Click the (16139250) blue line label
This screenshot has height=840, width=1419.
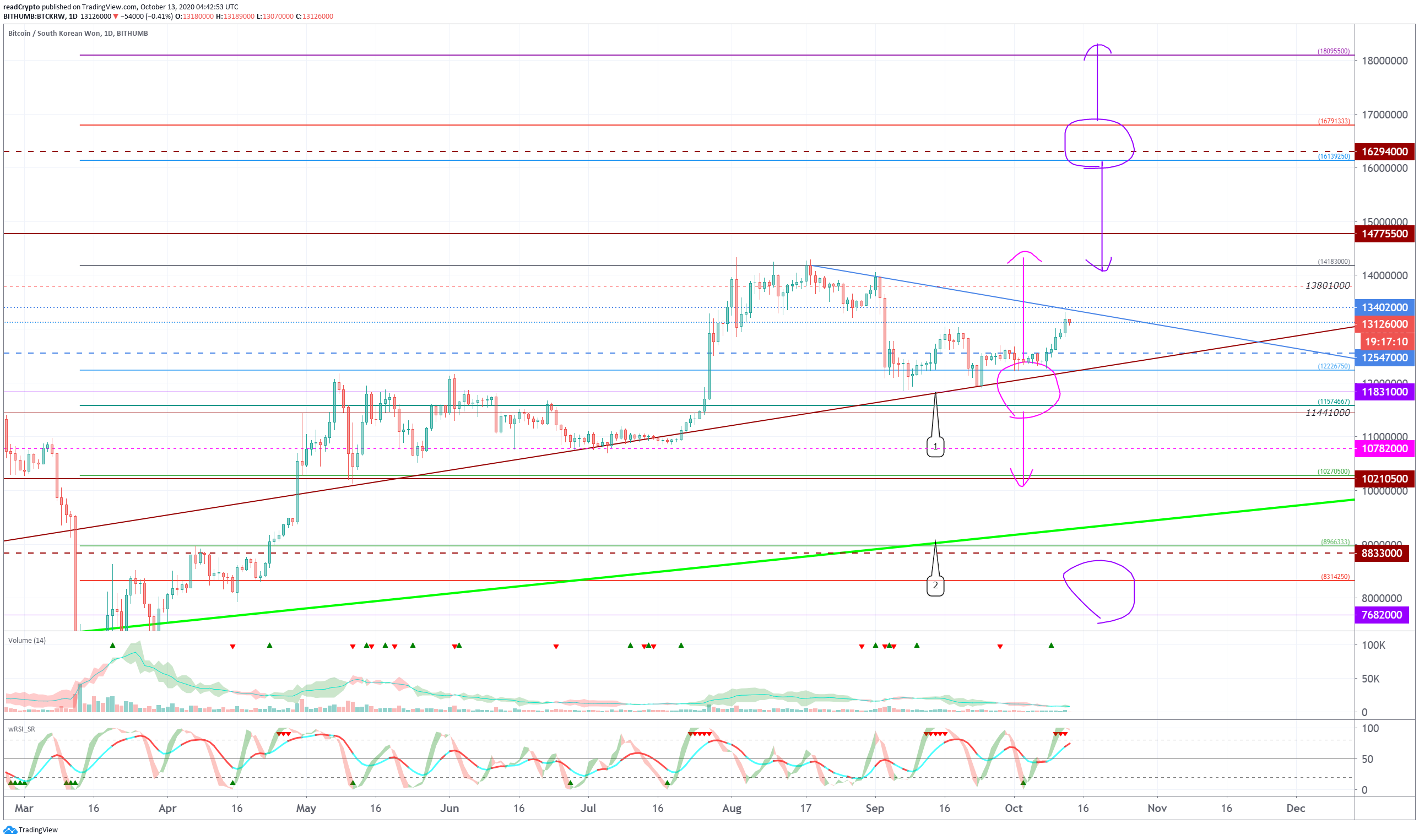tap(1334, 156)
